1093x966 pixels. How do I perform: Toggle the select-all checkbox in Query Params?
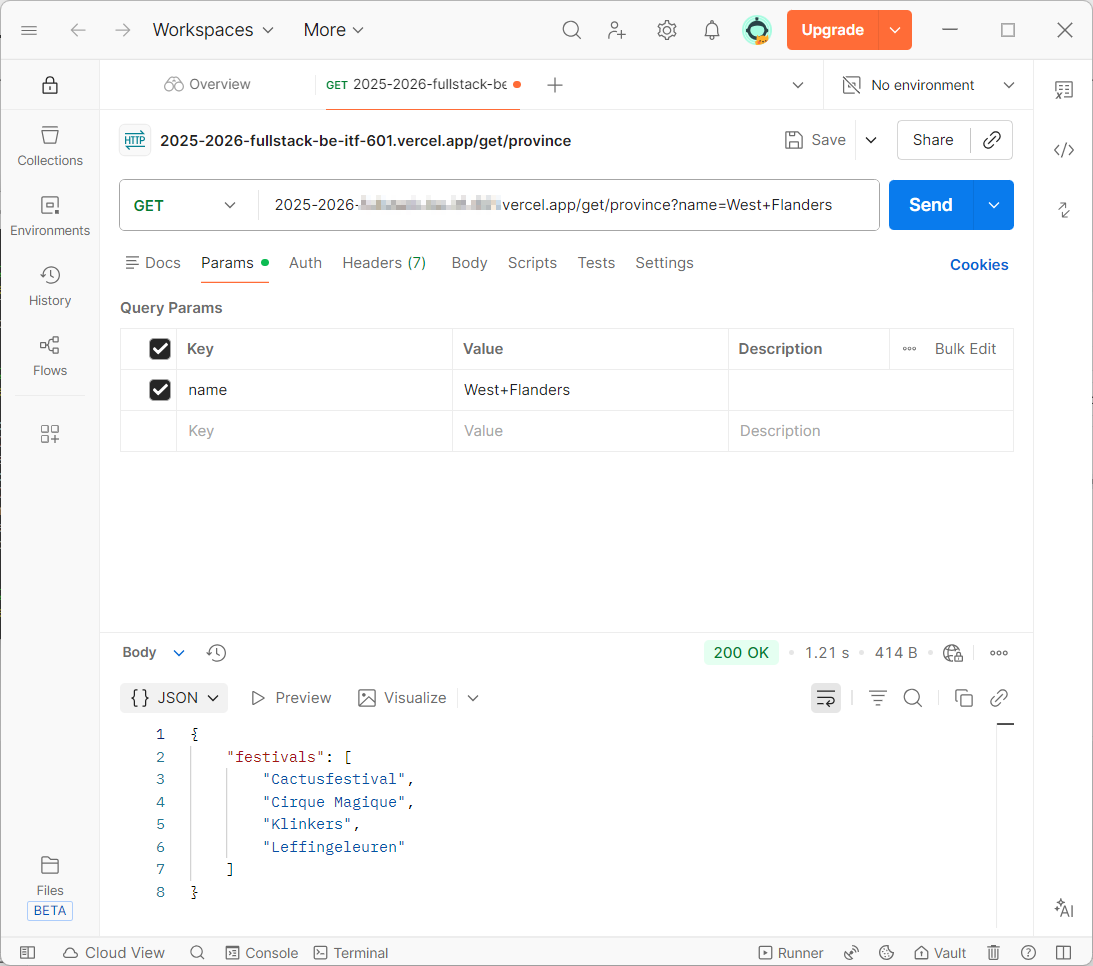click(x=160, y=348)
